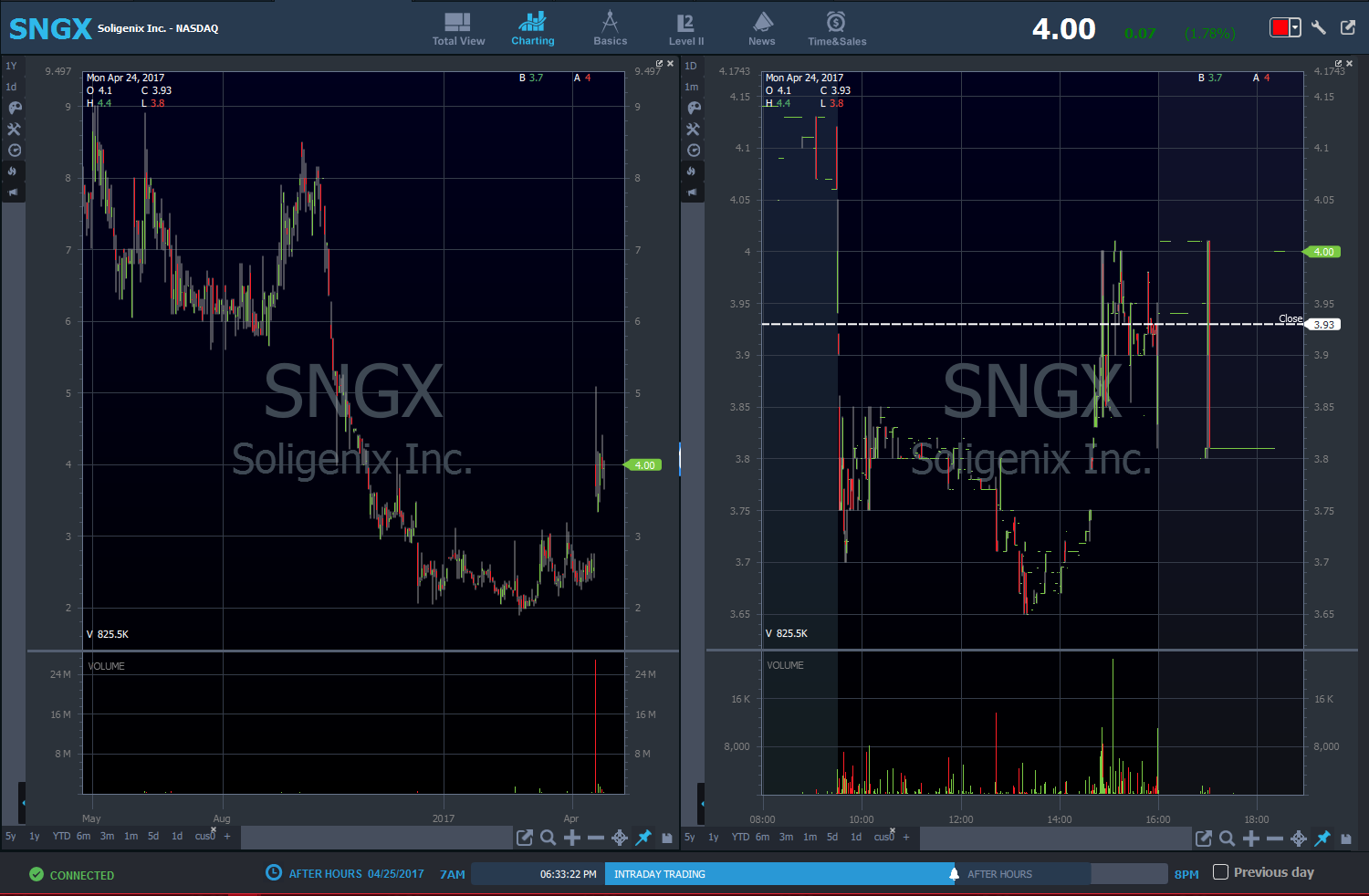Image resolution: width=1369 pixels, height=896 pixels.
Task: Select 5y range under left chart
Action: coord(11,837)
